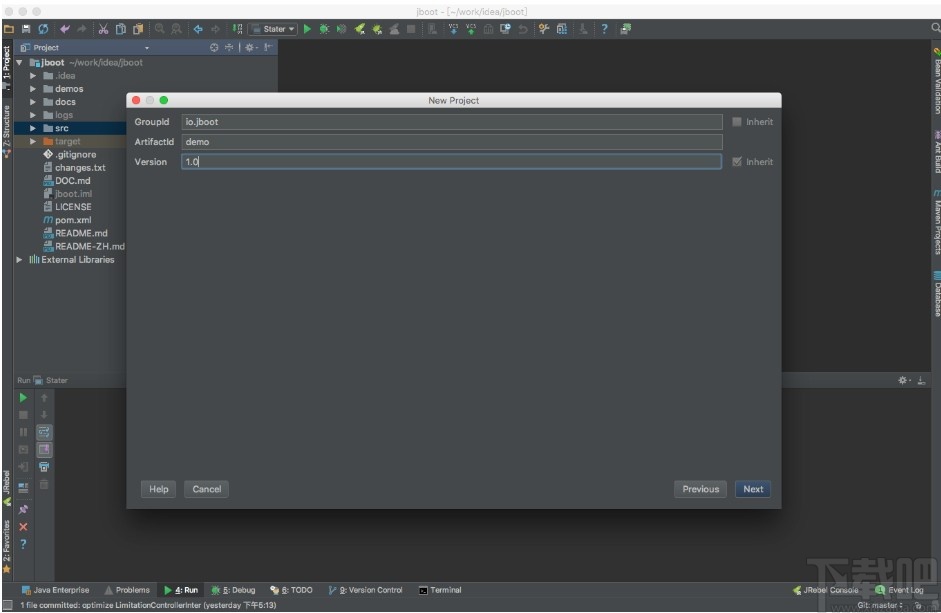The width and height of the screenshot is (941, 613).
Task: Click into the ArtifactId input field
Action: pyautogui.click(x=452, y=142)
